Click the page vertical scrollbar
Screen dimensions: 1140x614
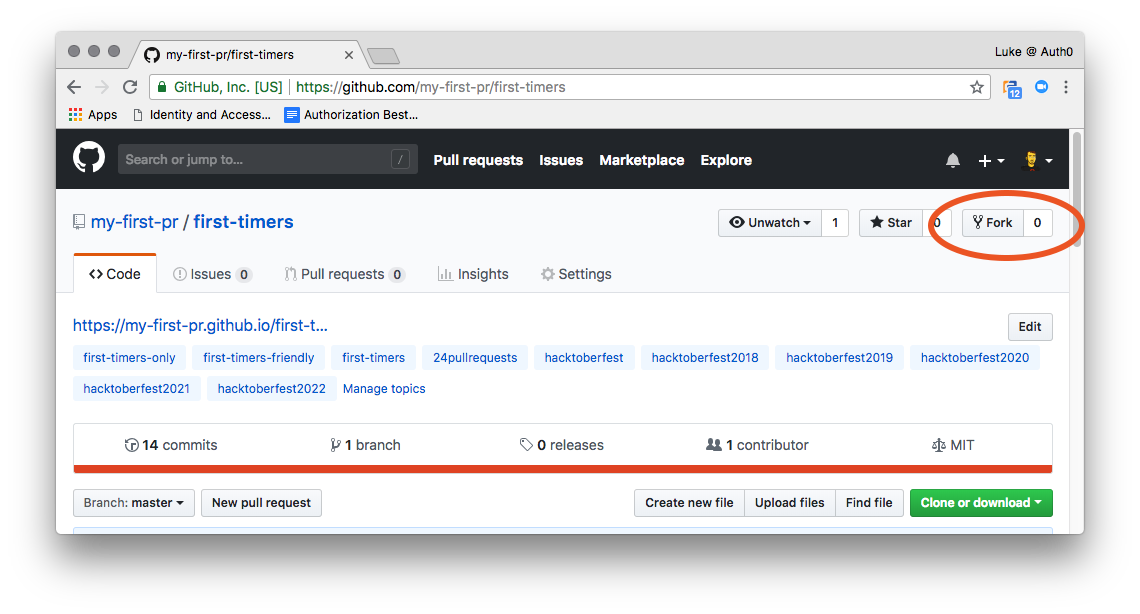(1077, 189)
